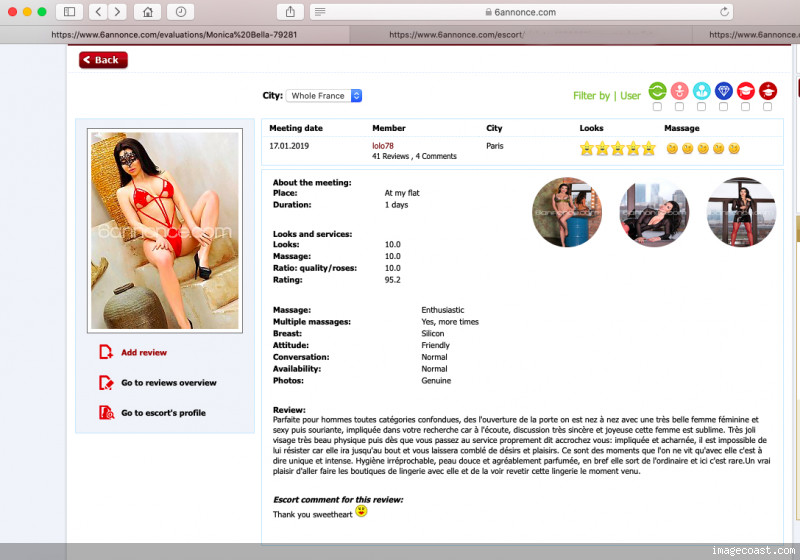
Task: Open member lolo78's profile link
Action: click(383, 146)
